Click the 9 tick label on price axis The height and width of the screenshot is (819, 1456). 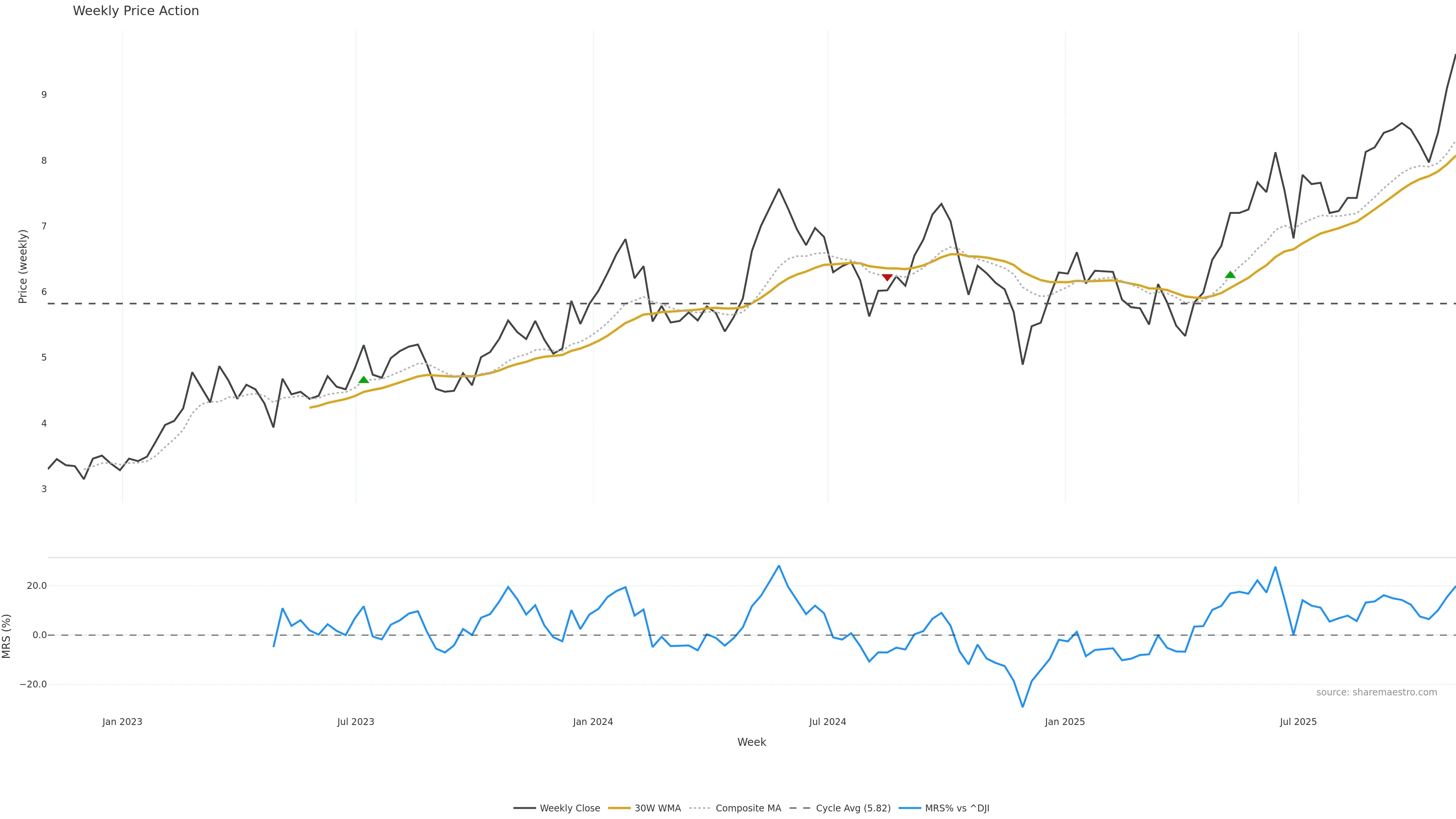(x=44, y=95)
